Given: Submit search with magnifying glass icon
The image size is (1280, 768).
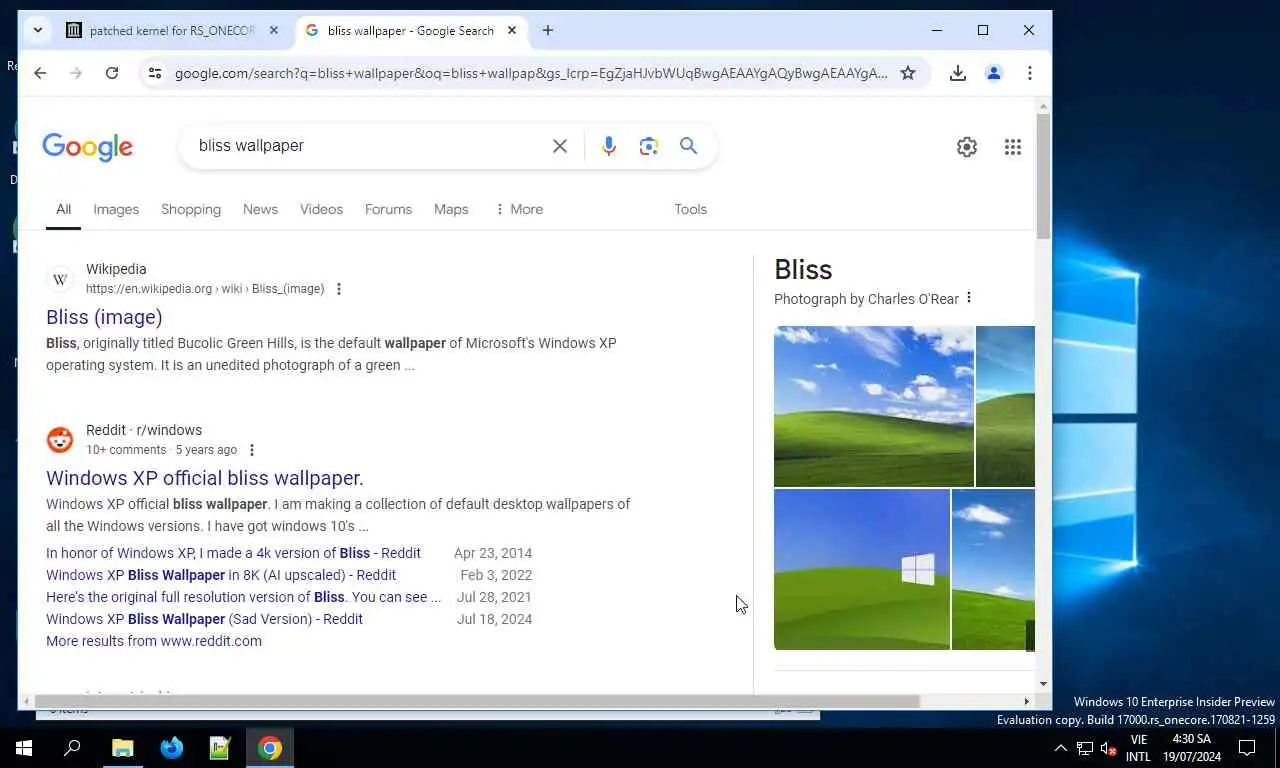Looking at the screenshot, I should point(688,146).
